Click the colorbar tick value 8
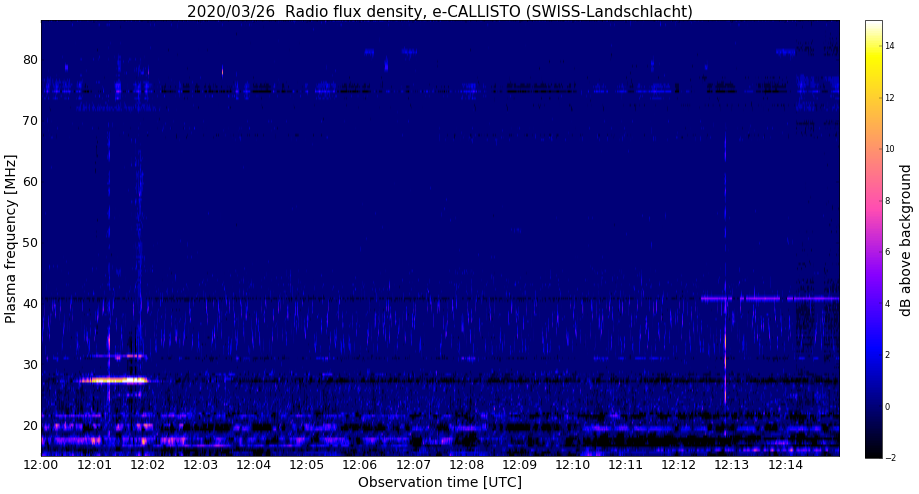Screen dimensions: 919x494 tap(887, 200)
